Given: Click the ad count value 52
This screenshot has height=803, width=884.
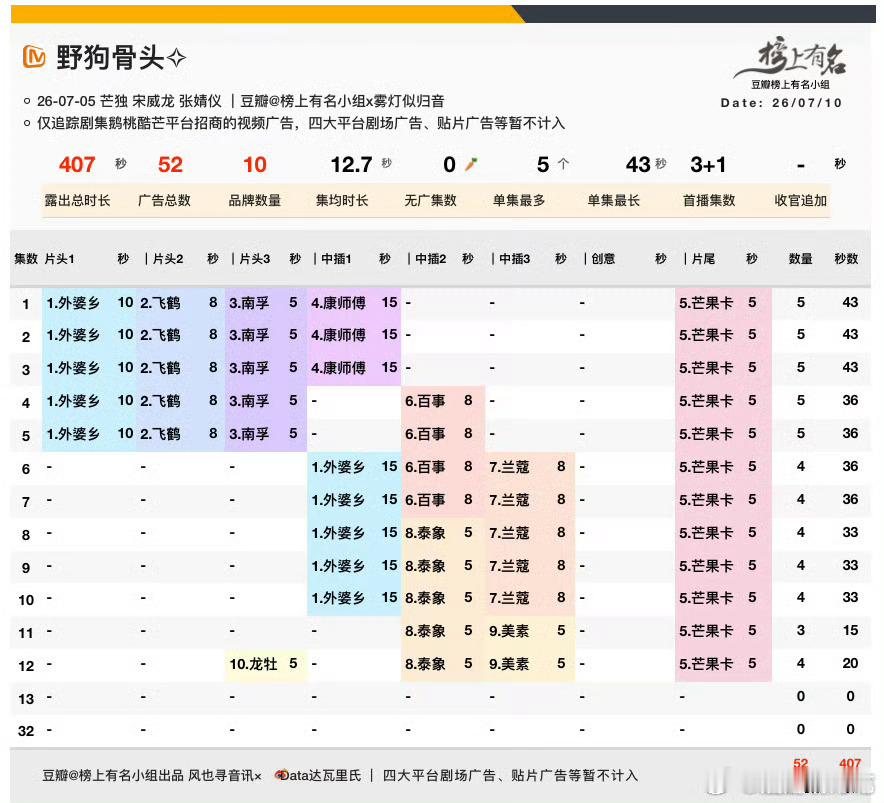Looking at the screenshot, I should 170,165.
